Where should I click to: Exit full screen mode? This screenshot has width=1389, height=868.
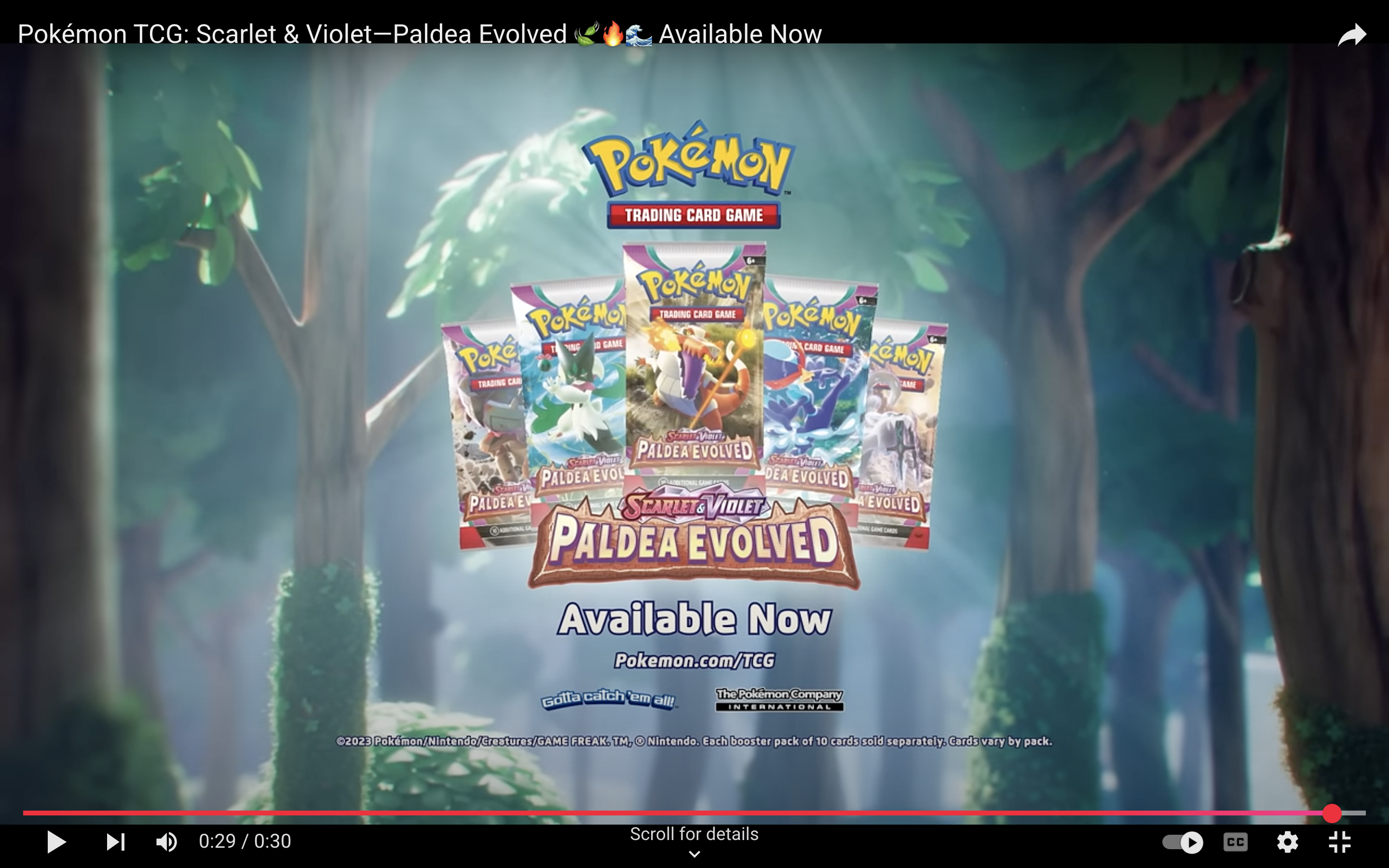click(1340, 842)
